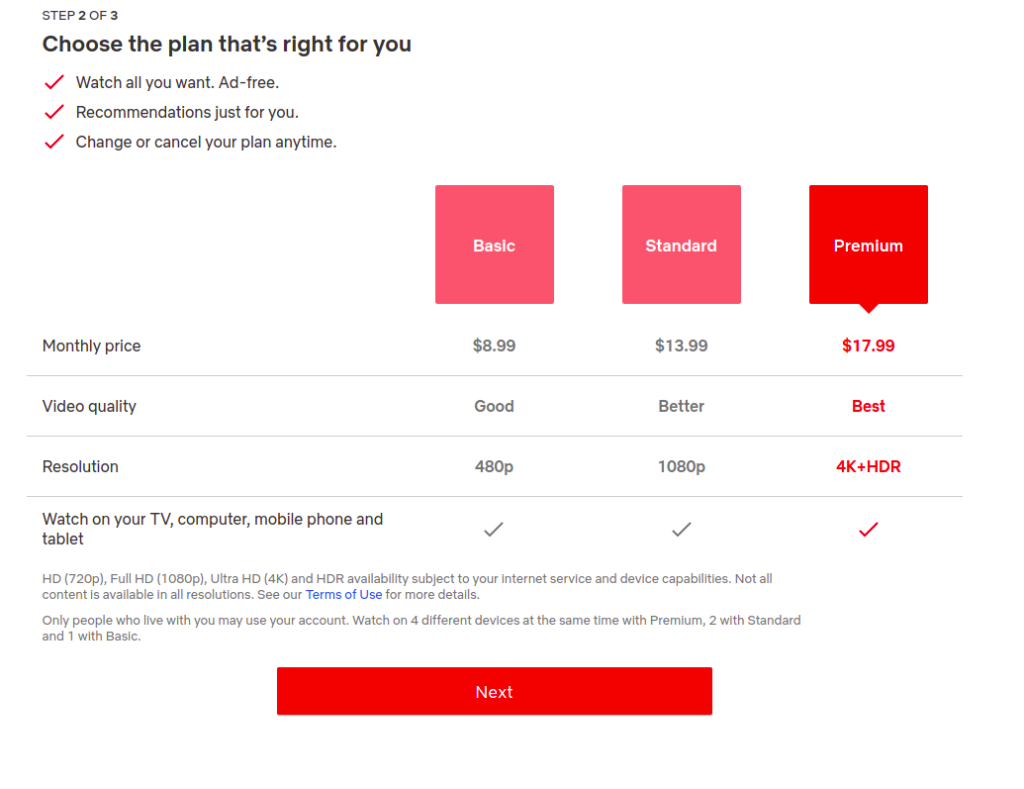Click the $13.99 Standard monthly price
Viewport: 1024px width, 789px height.
pos(681,346)
